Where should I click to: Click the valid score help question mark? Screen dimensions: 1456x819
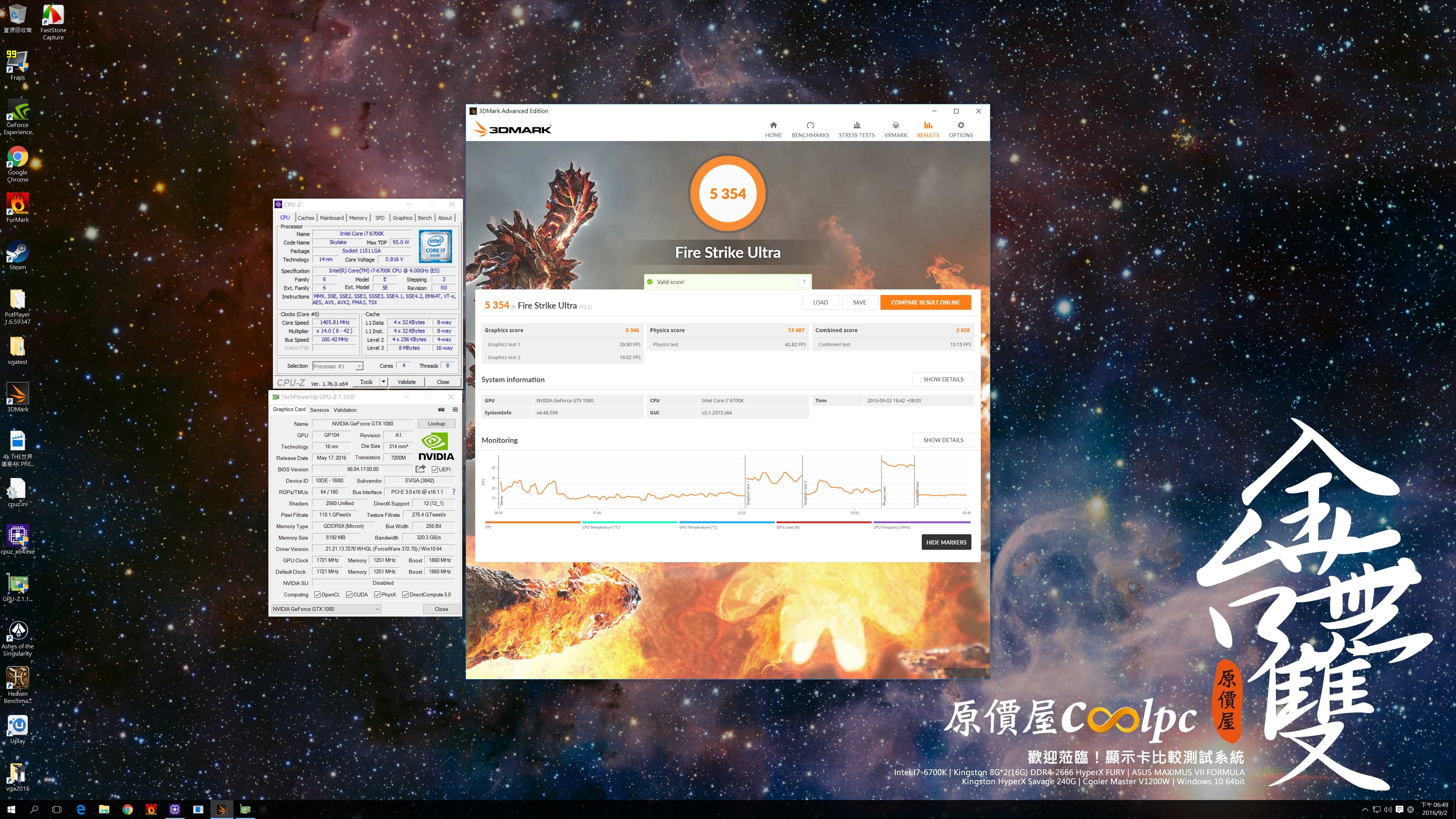[804, 281]
